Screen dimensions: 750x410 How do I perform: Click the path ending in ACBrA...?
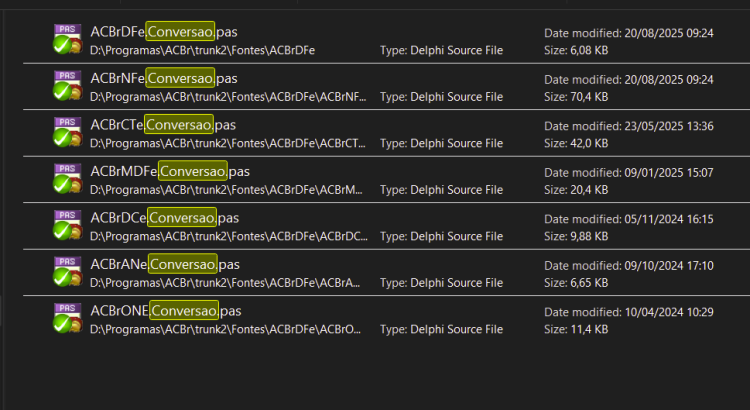[225, 282]
